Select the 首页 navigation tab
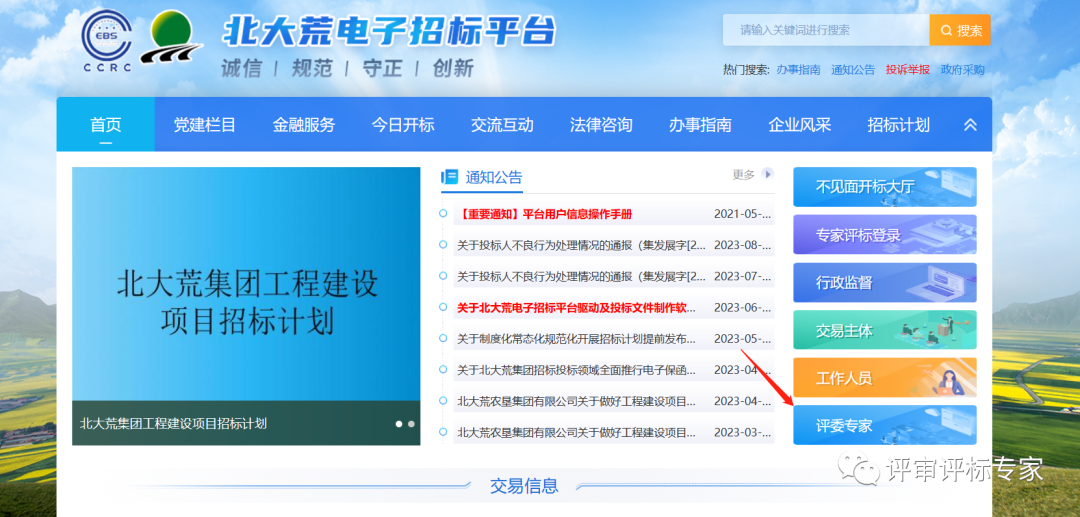The image size is (1080, 517). pos(105,125)
